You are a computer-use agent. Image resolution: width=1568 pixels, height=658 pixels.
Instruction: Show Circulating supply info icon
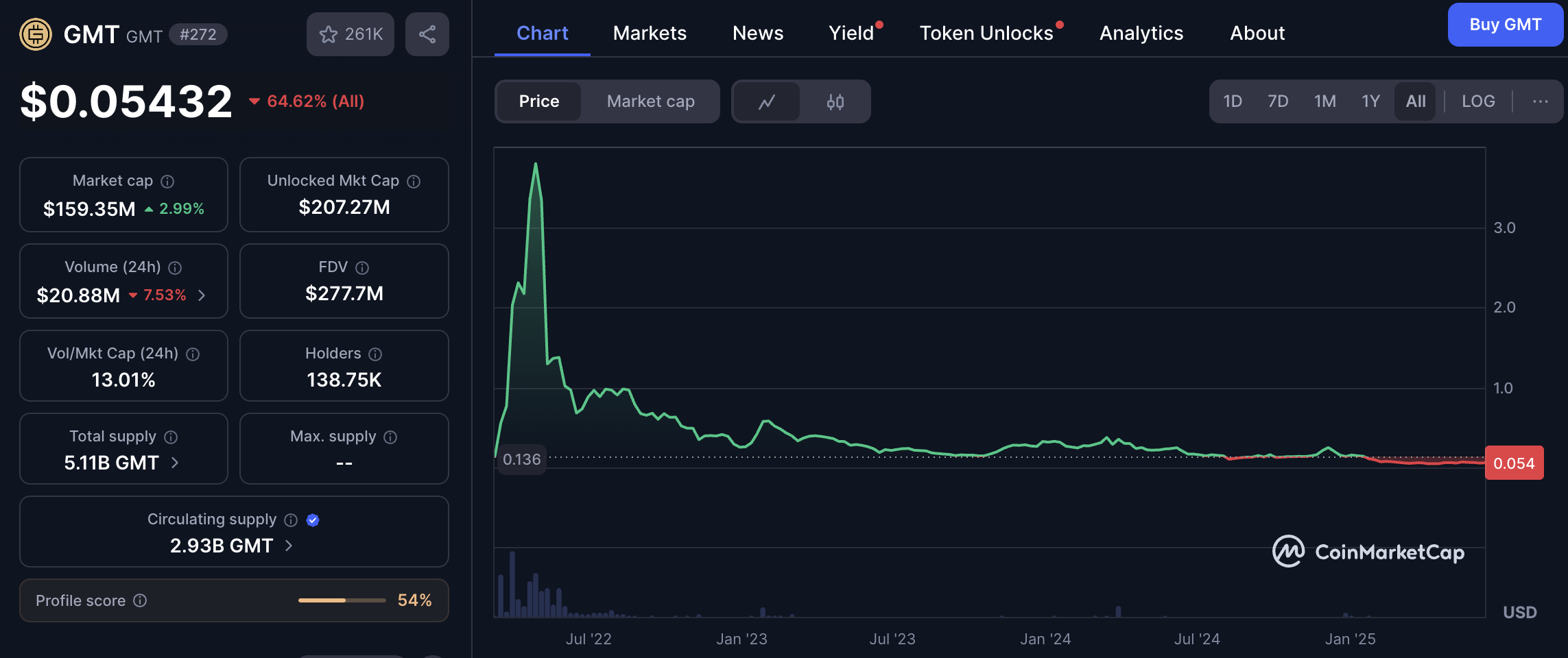click(291, 520)
